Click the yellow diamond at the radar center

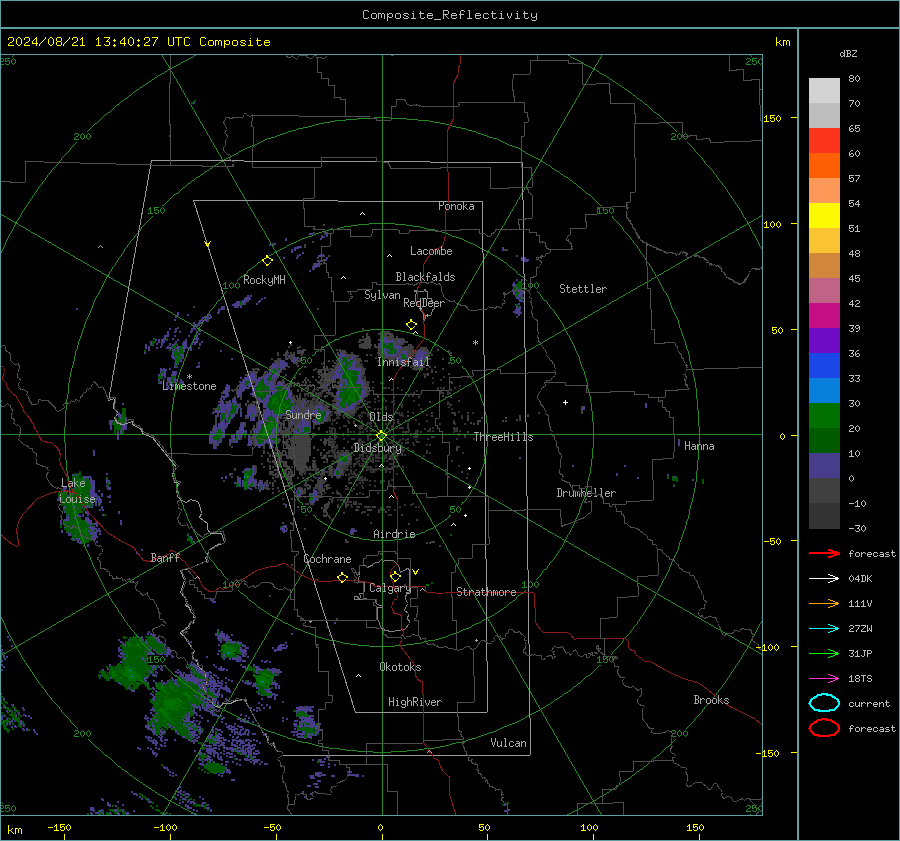point(381,436)
